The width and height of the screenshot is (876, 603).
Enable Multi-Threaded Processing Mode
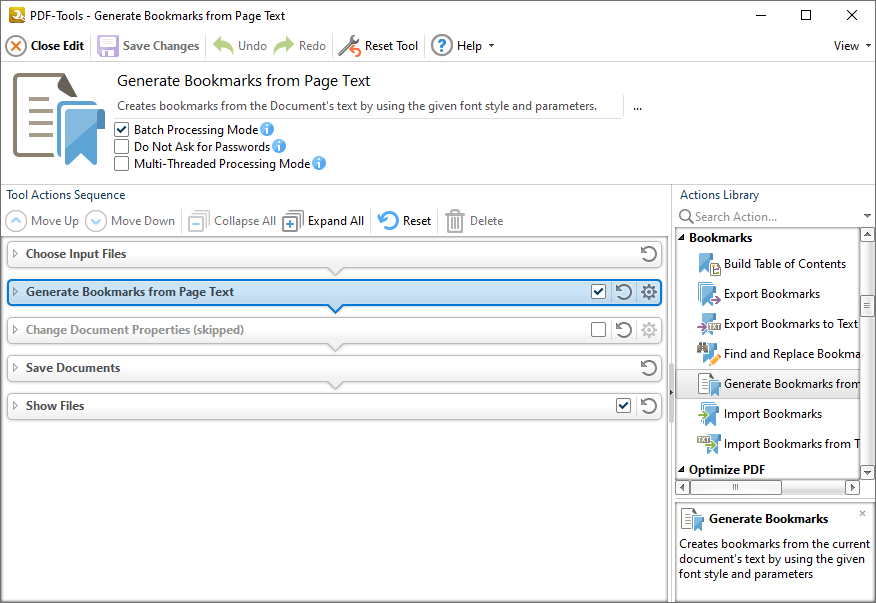122,163
